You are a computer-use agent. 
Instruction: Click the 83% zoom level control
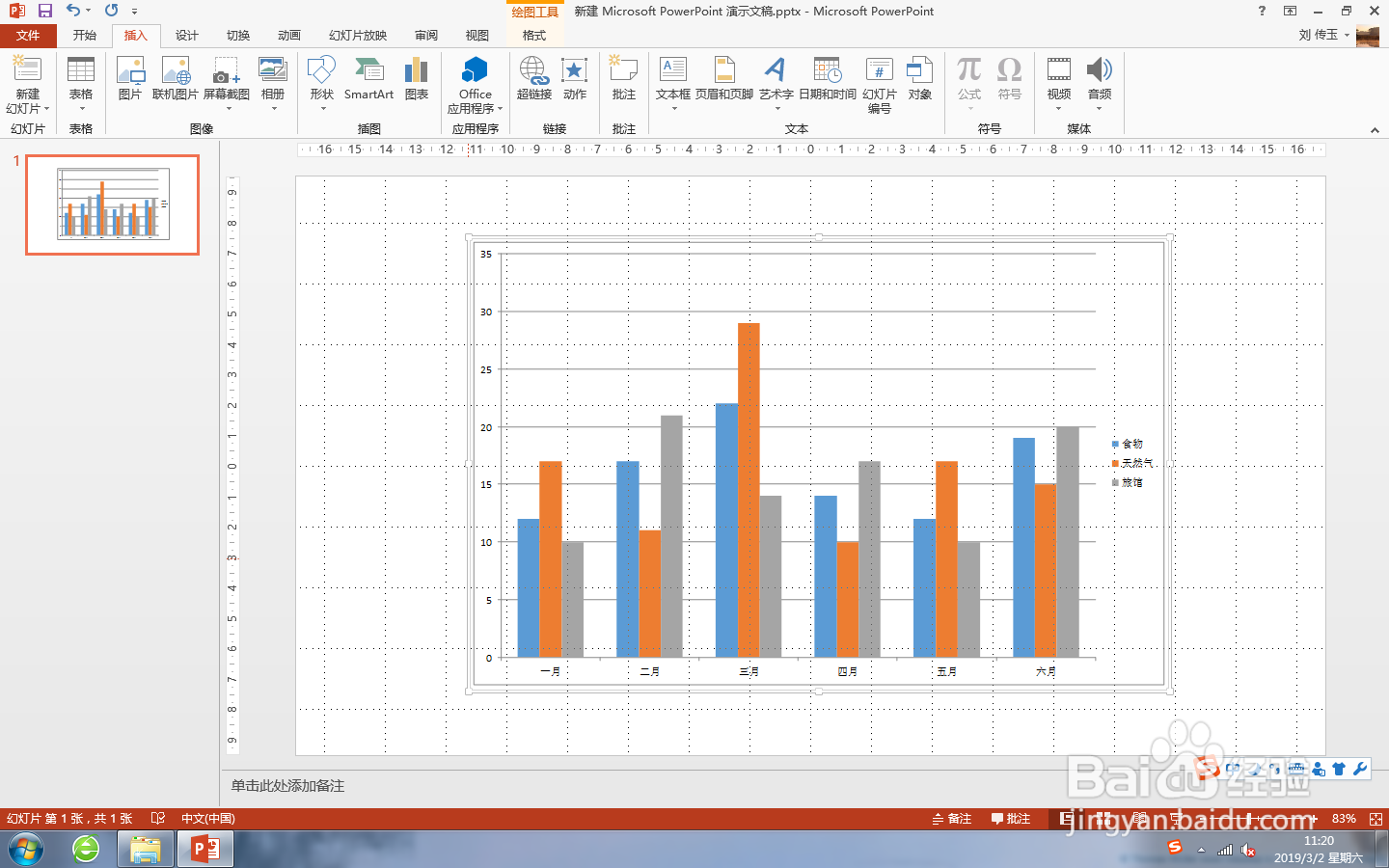(x=1346, y=818)
